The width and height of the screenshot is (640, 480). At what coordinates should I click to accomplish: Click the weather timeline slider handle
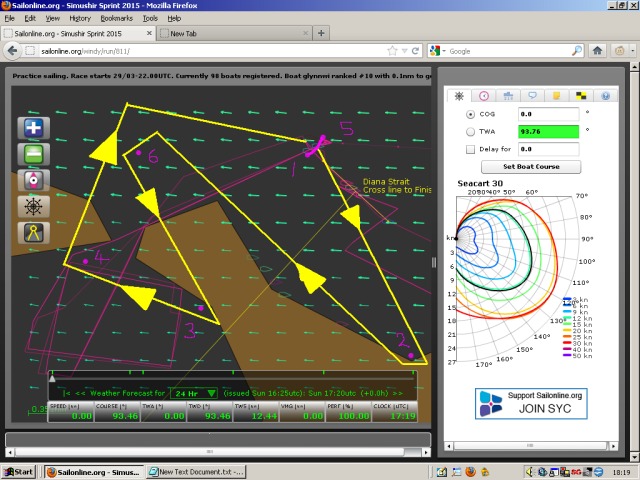point(52,379)
